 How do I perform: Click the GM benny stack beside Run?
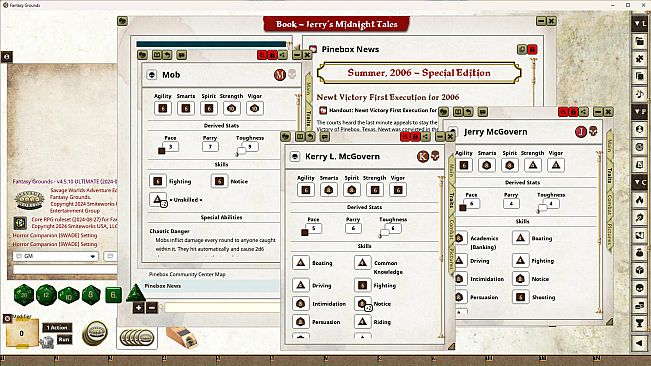click(95, 333)
